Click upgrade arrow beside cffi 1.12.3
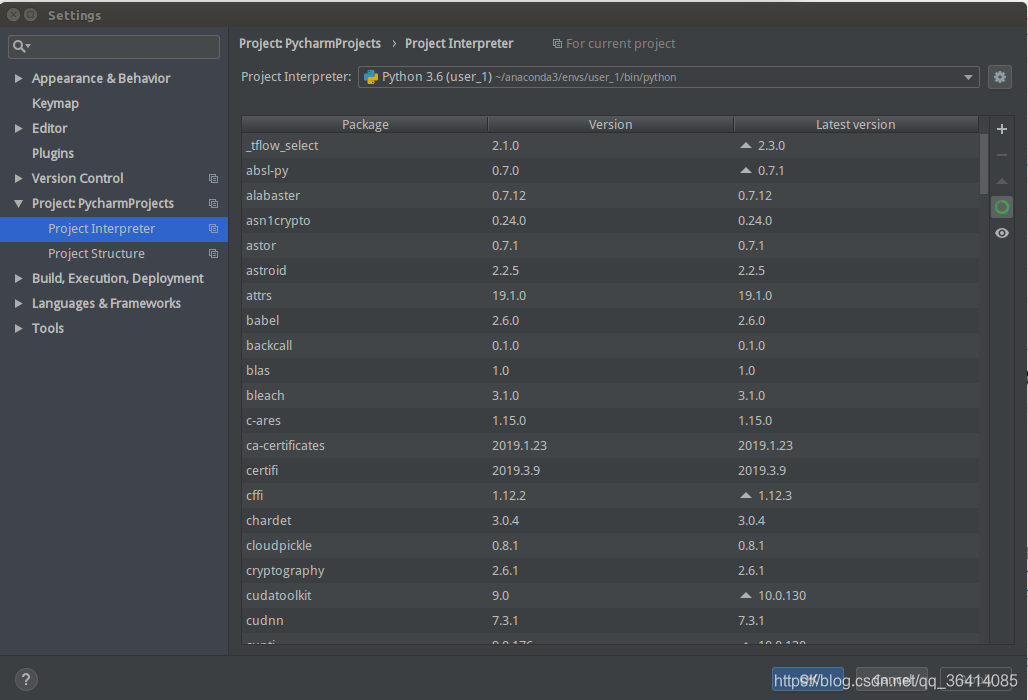 click(x=745, y=496)
